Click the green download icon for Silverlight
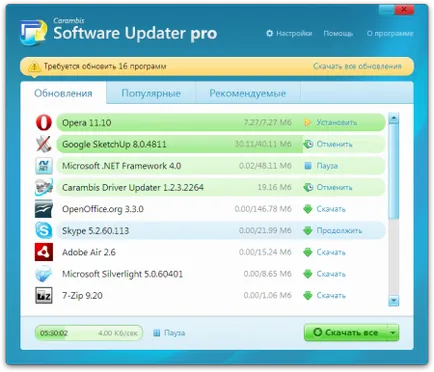434x372 pixels. 308,274
